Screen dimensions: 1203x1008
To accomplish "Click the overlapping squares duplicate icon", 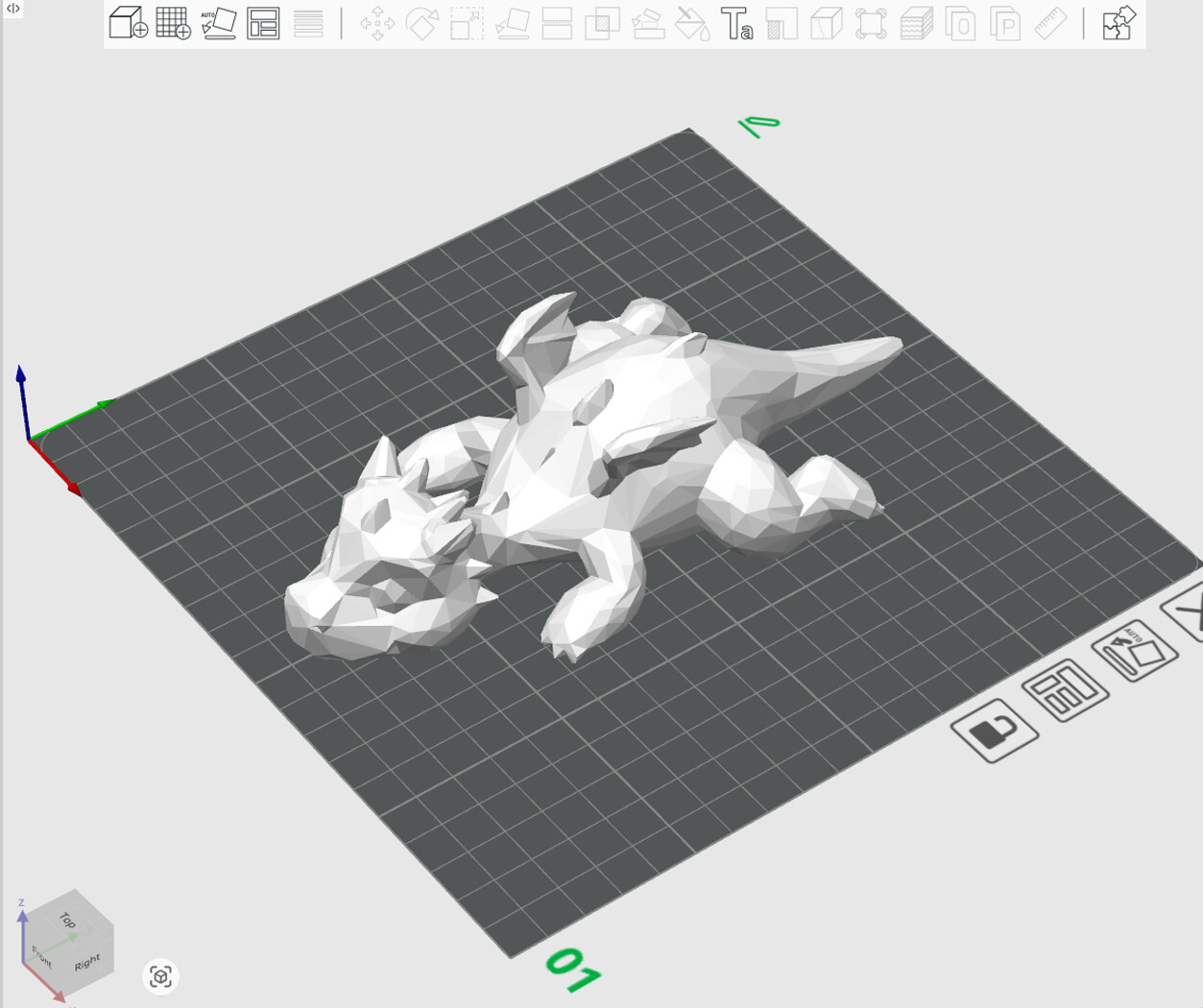I will coord(602,23).
